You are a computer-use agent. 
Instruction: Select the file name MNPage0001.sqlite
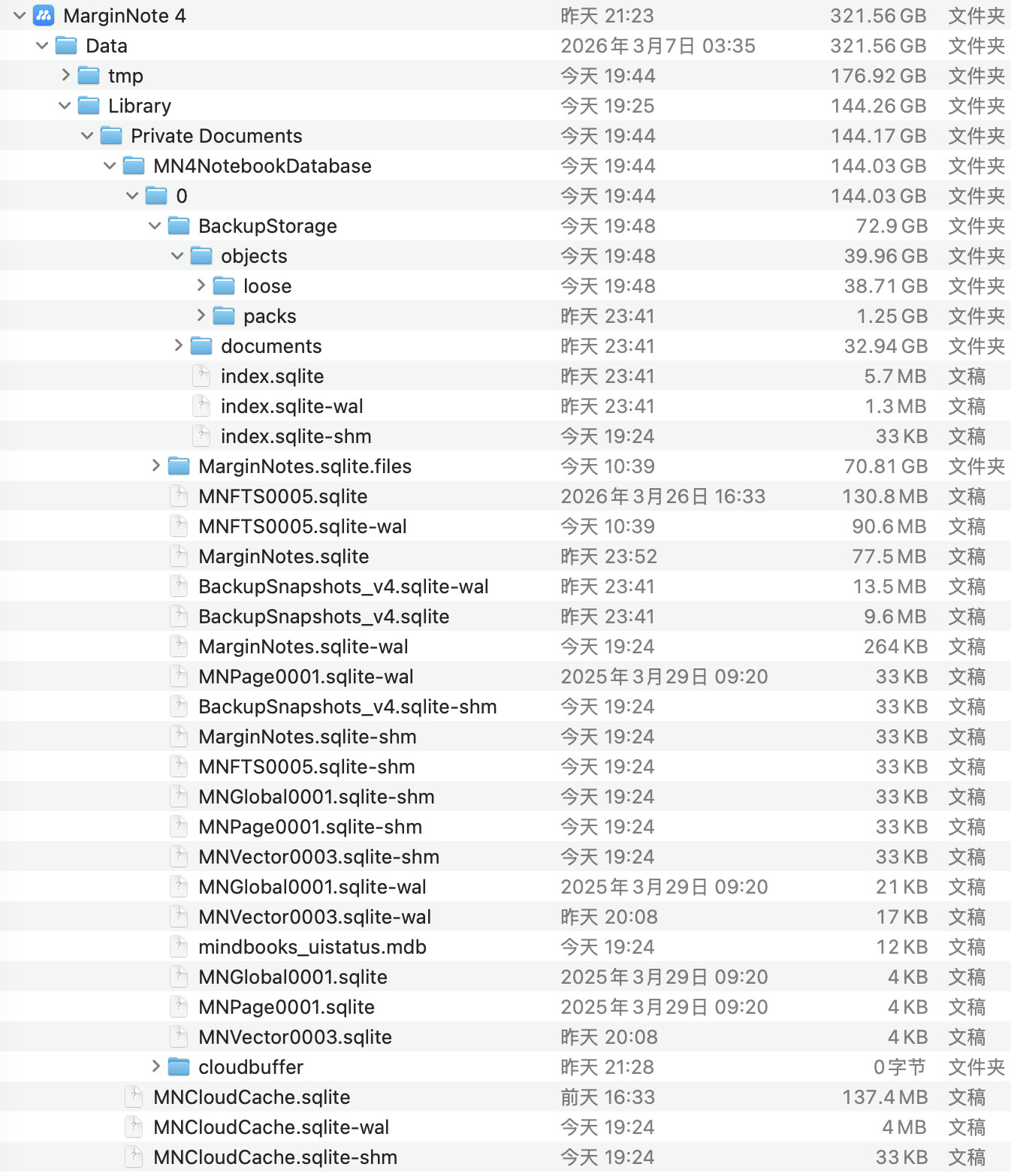click(286, 1007)
